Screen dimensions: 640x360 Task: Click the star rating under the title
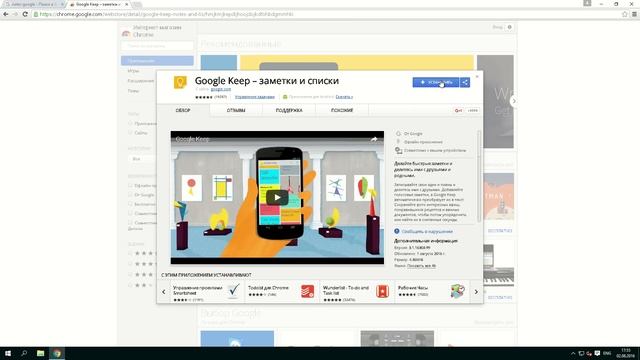tap(204, 97)
